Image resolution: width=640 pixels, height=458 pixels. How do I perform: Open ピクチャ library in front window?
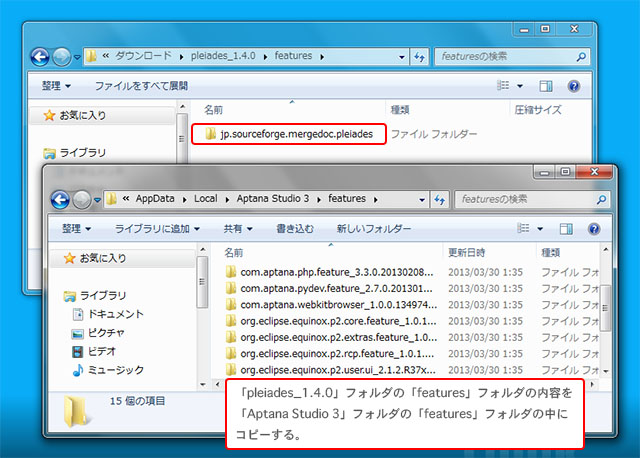[x=98, y=333]
